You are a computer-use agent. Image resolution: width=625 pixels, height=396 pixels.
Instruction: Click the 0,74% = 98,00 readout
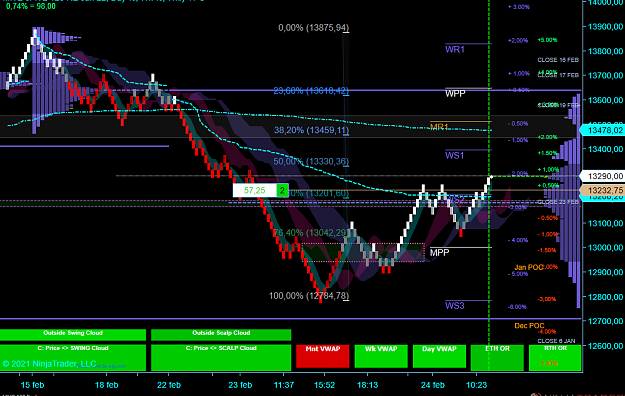coord(31,6)
